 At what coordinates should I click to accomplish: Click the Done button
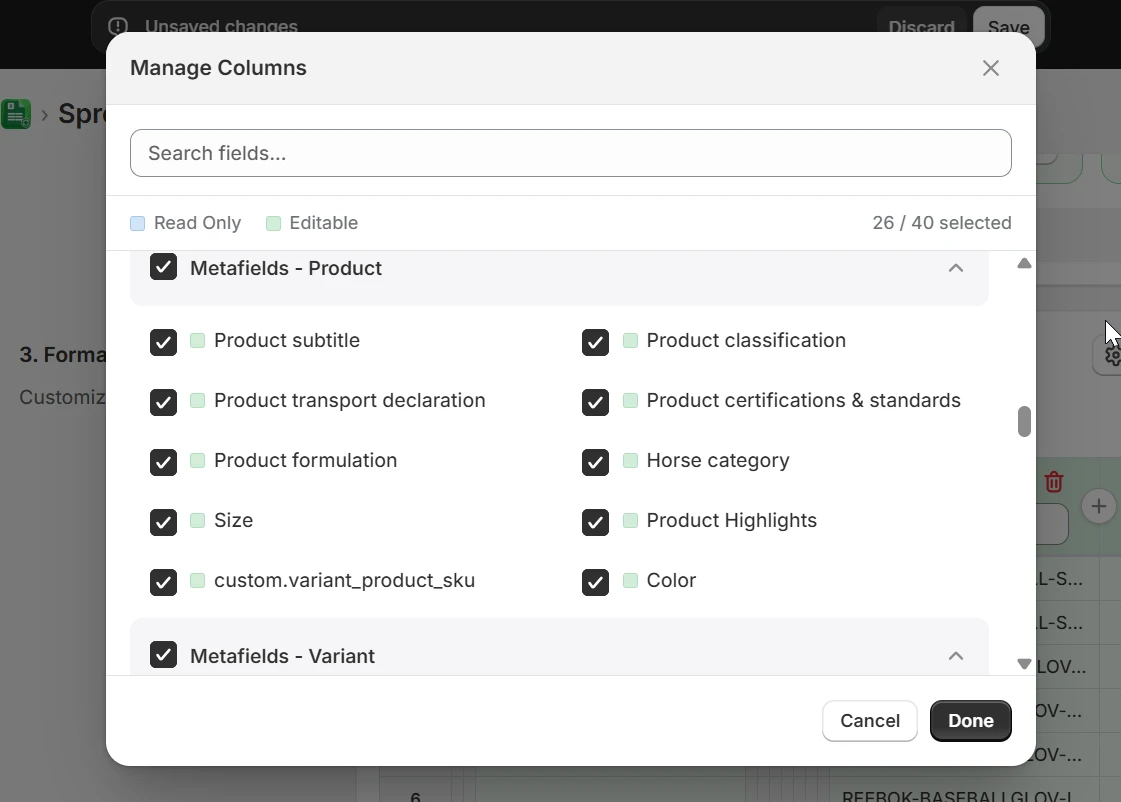970,721
